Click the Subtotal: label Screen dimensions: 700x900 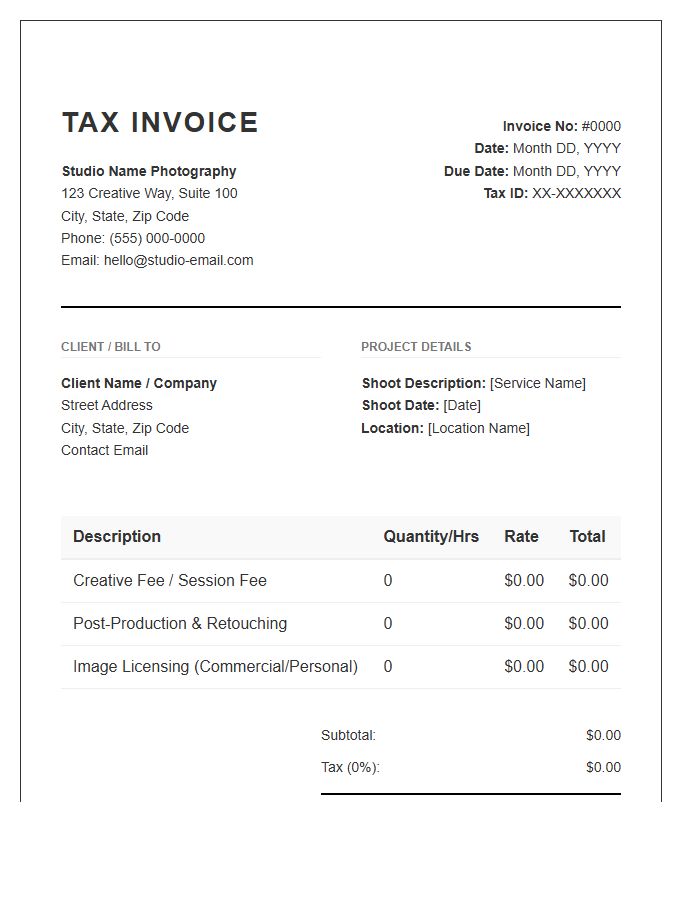(x=348, y=735)
